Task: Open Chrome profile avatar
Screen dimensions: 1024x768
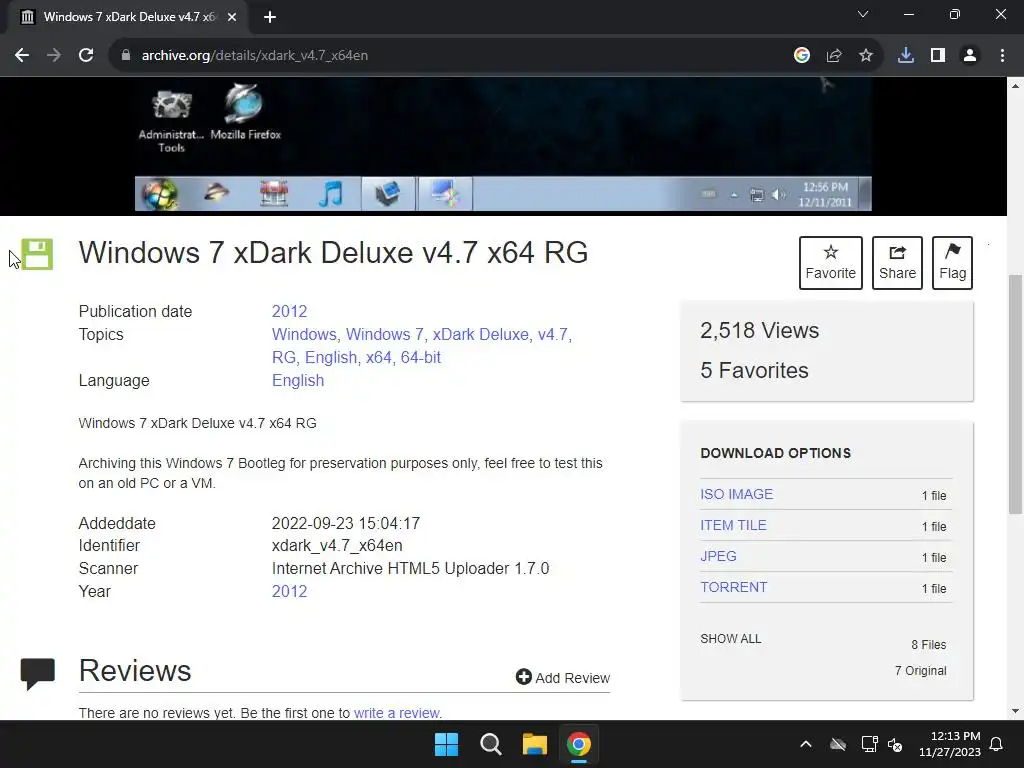Action: click(x=970, y=56)
